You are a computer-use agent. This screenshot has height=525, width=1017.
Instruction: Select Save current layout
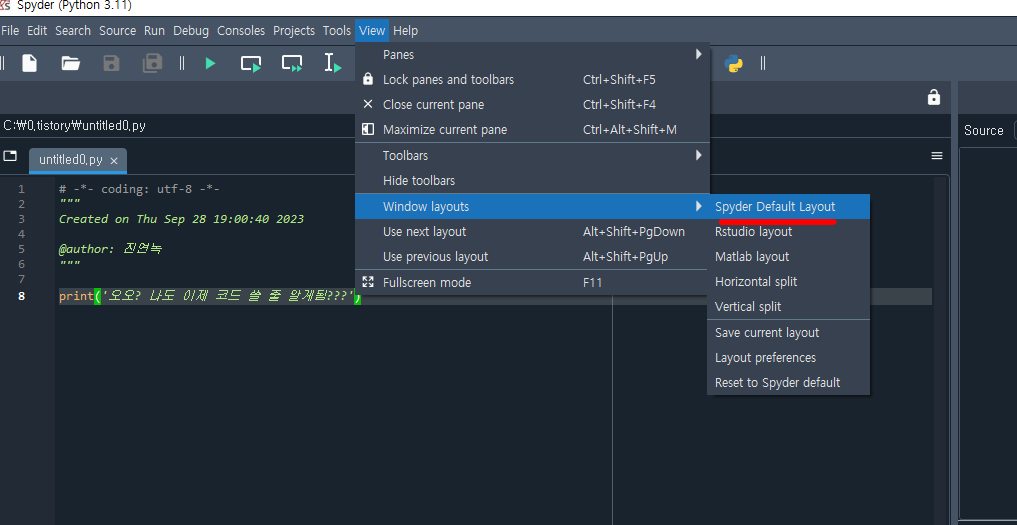tap(789, 333)
